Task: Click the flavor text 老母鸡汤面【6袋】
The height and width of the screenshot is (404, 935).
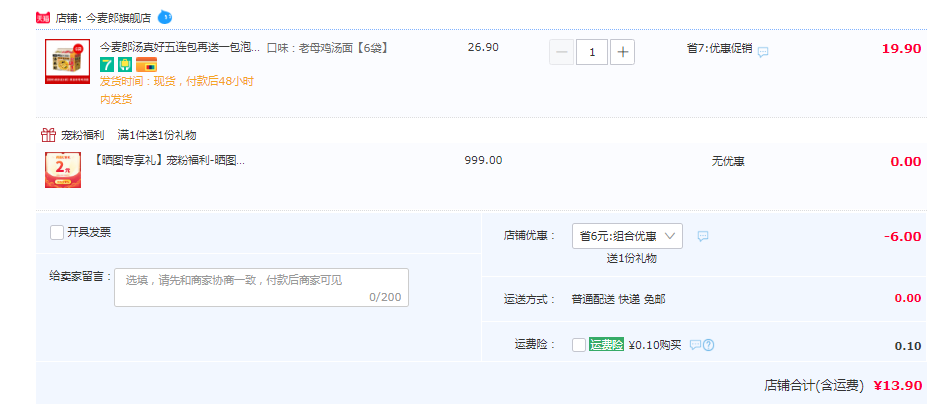Action: pyautogui.click(x=344, y=48)
